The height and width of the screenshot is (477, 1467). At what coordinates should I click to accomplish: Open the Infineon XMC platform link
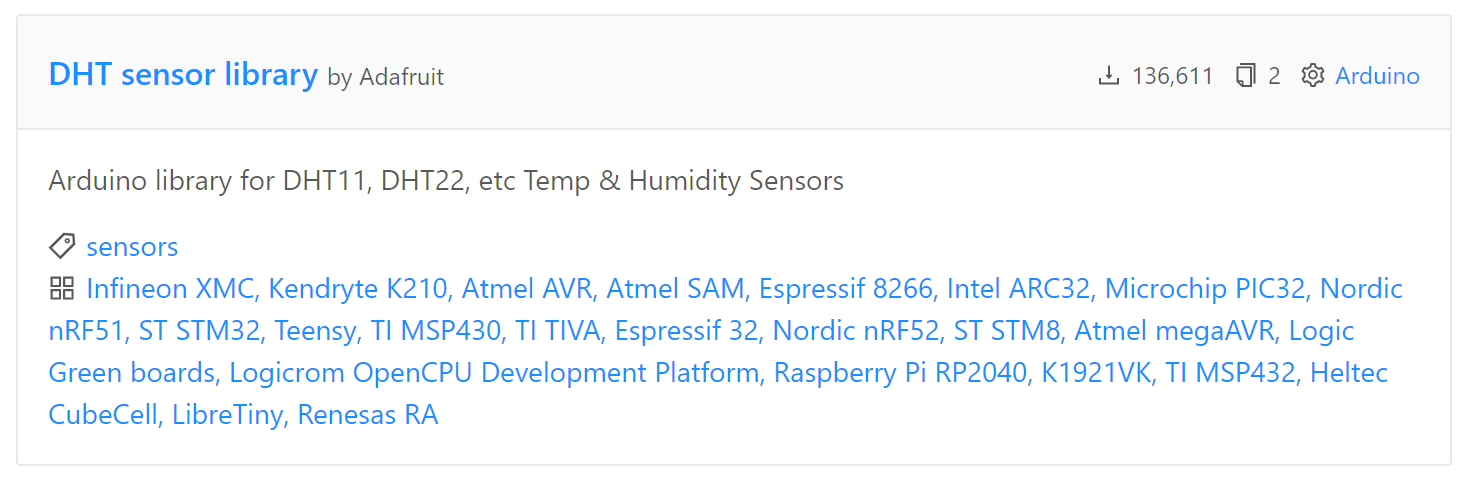[171, 289]
